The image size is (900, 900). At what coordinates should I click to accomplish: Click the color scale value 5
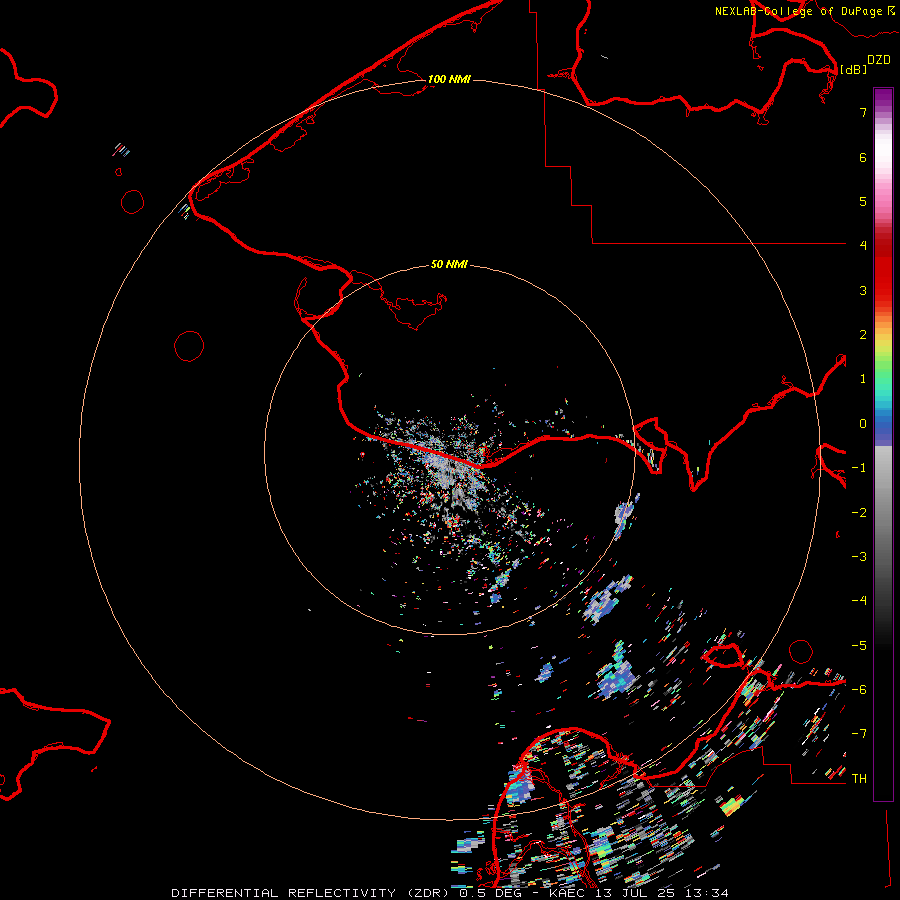pyautogui.click(x=863, y=201)
